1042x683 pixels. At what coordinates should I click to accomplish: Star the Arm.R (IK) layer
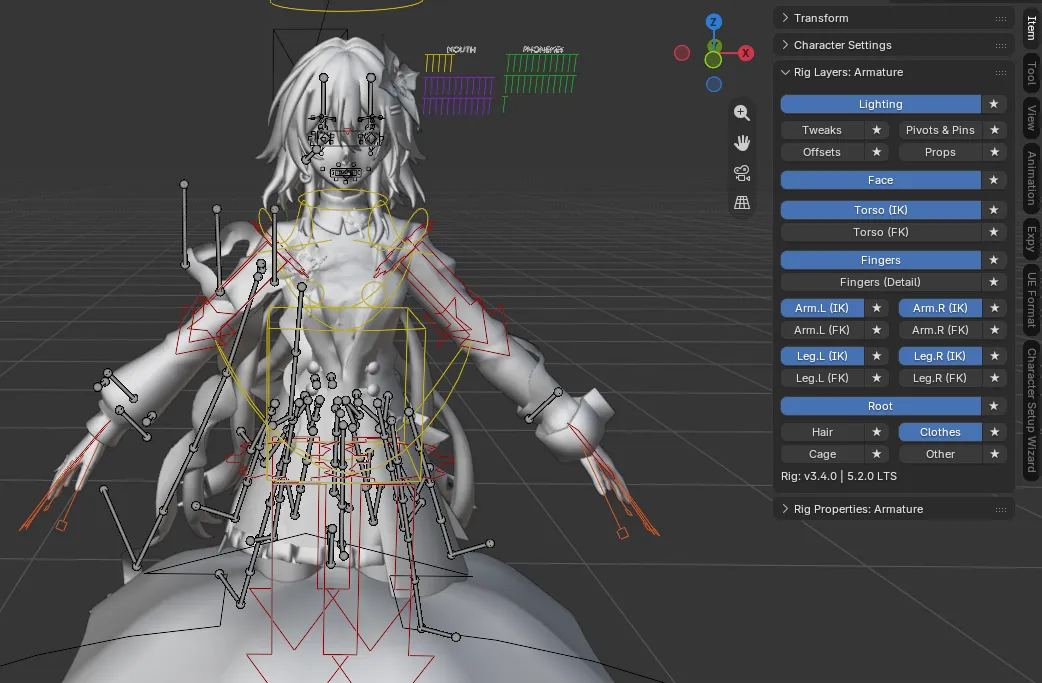(x=994, y=308)
